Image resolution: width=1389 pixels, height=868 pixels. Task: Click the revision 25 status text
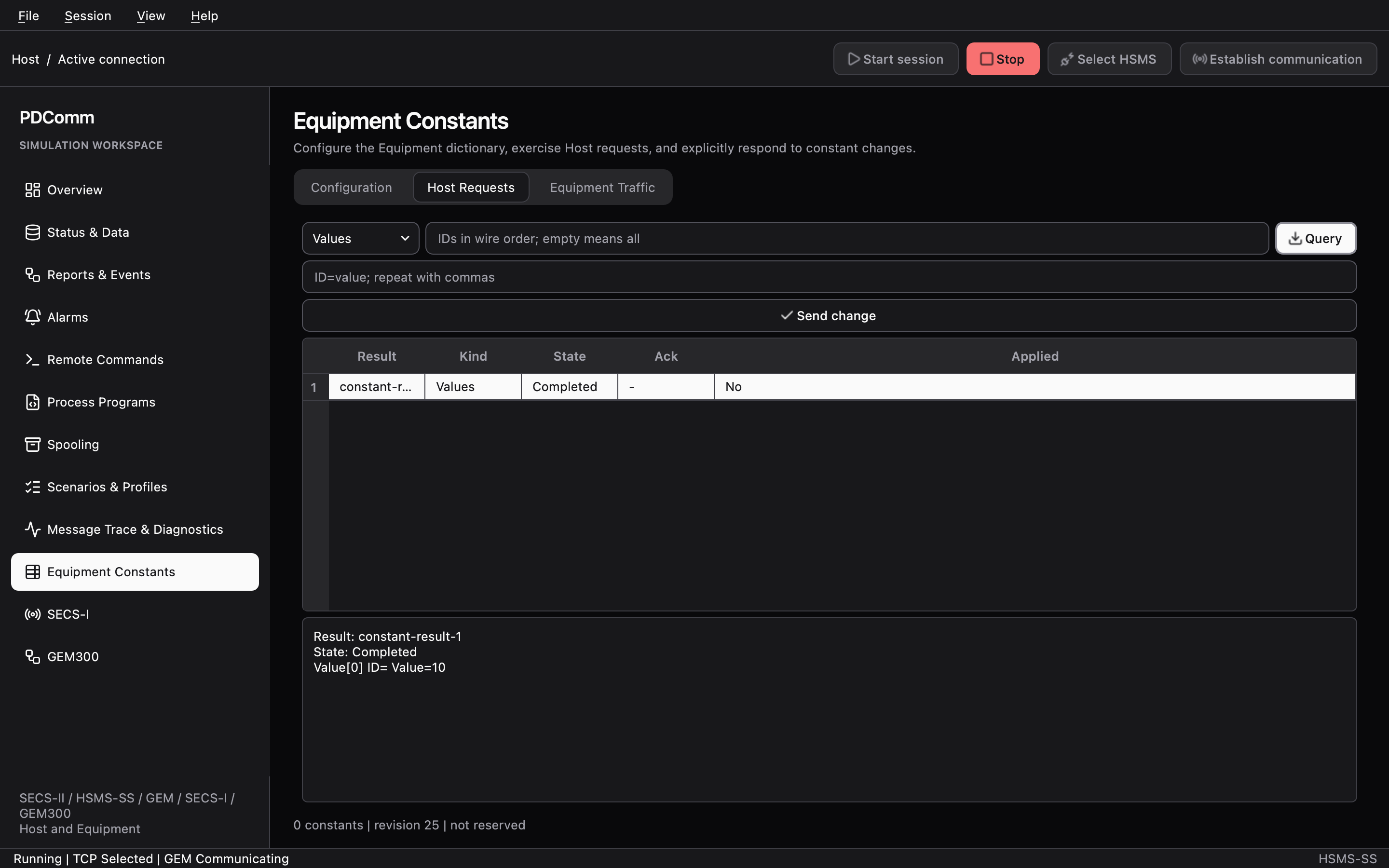click(x=407, y=825)
